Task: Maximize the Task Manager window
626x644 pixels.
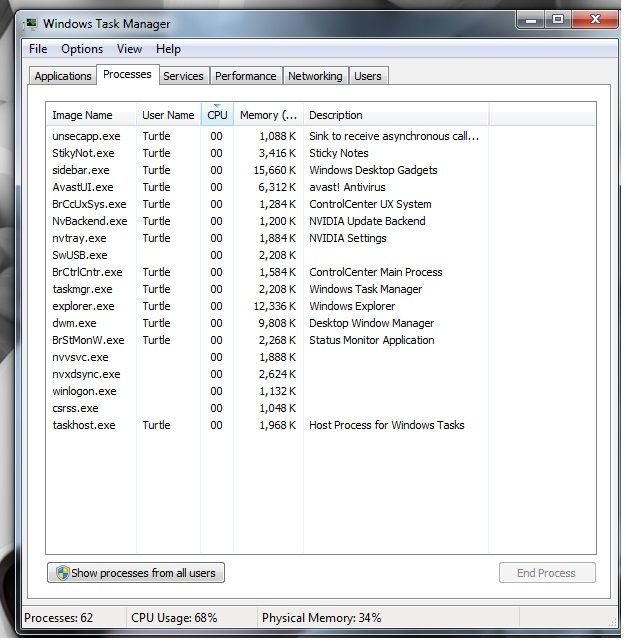Action: pos(558,20)
